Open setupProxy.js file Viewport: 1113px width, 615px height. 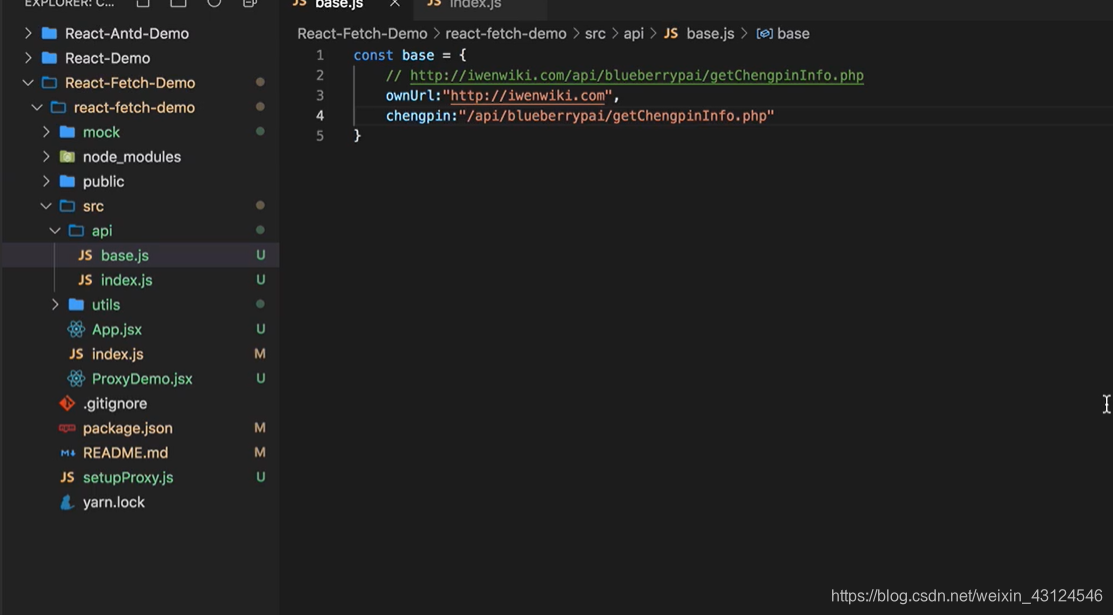pos(128,477)
